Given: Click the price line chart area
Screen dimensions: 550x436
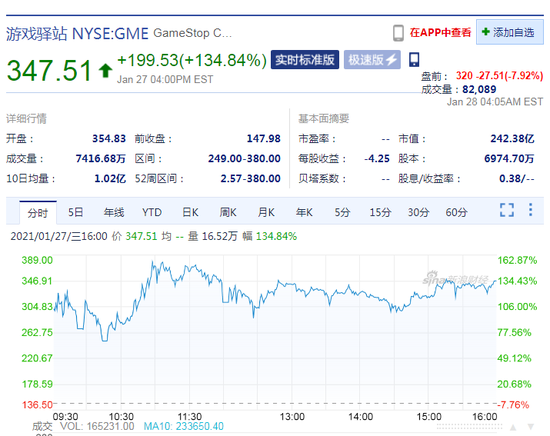Looking at the screenshot, I should [275, 333].
